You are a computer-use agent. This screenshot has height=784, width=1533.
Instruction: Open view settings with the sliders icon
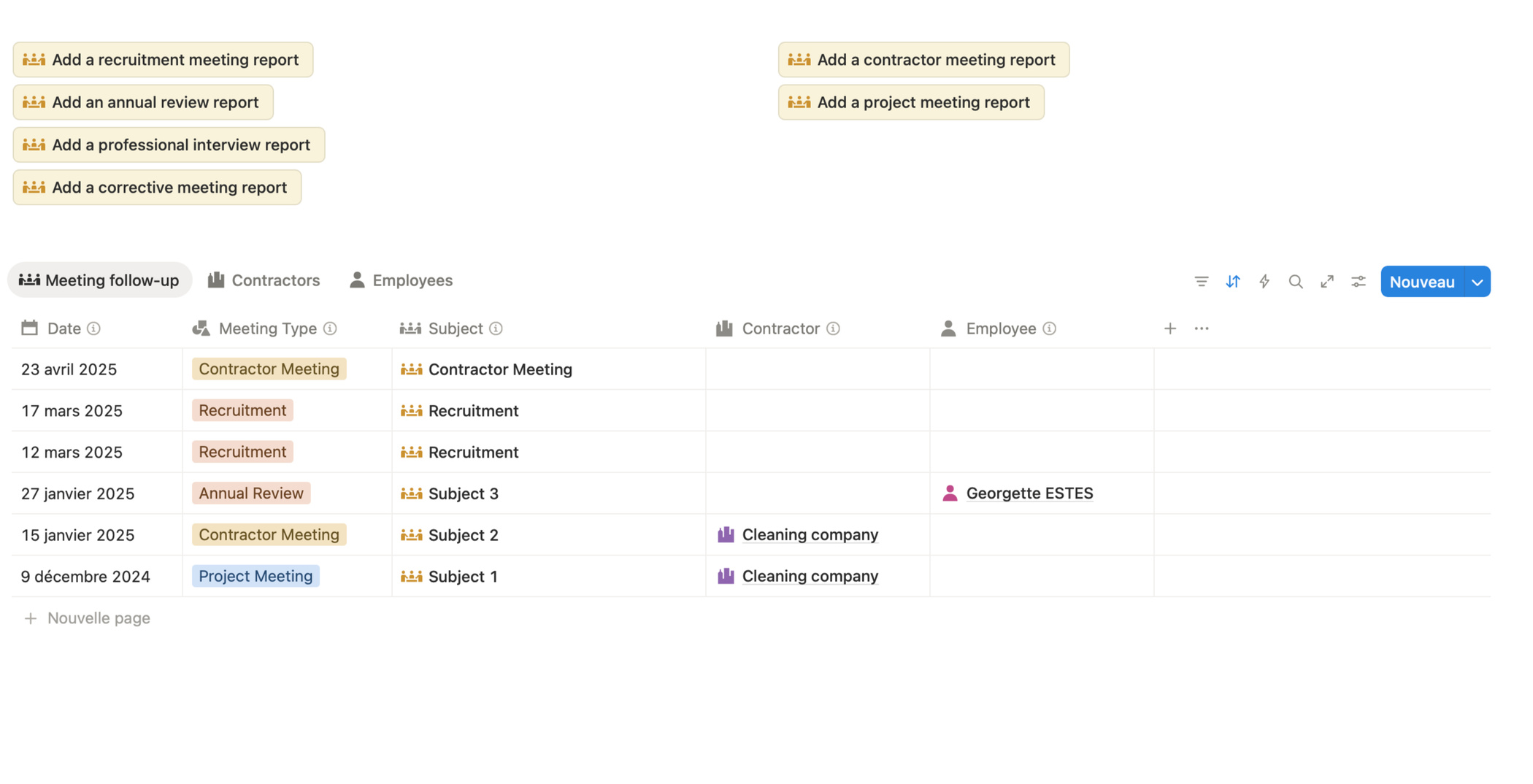[1359, 281]
